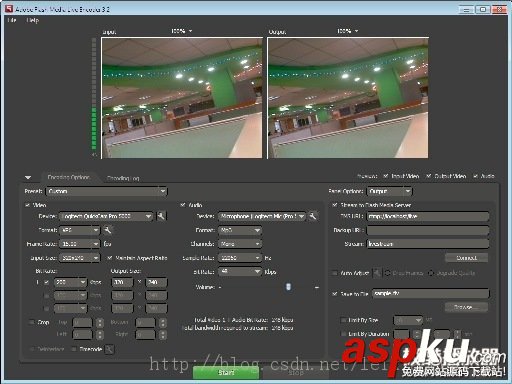Enable the Limit By Duration checkbox
The height and width of the screenshot is (384, 512).
coord(343,334)
